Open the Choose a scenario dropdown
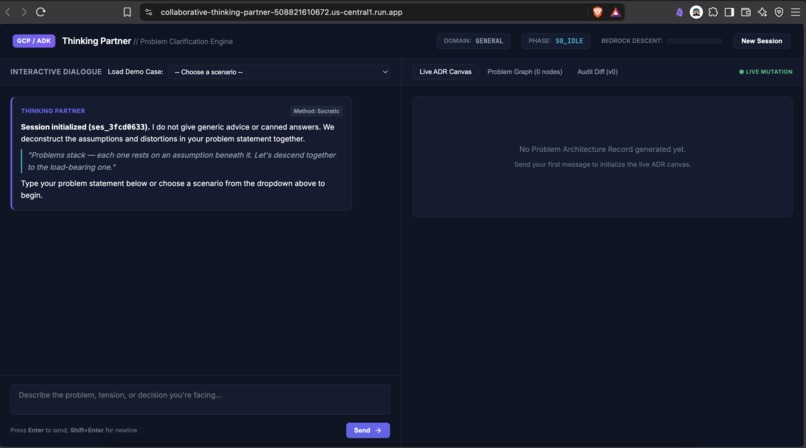 tap(280, 72)
